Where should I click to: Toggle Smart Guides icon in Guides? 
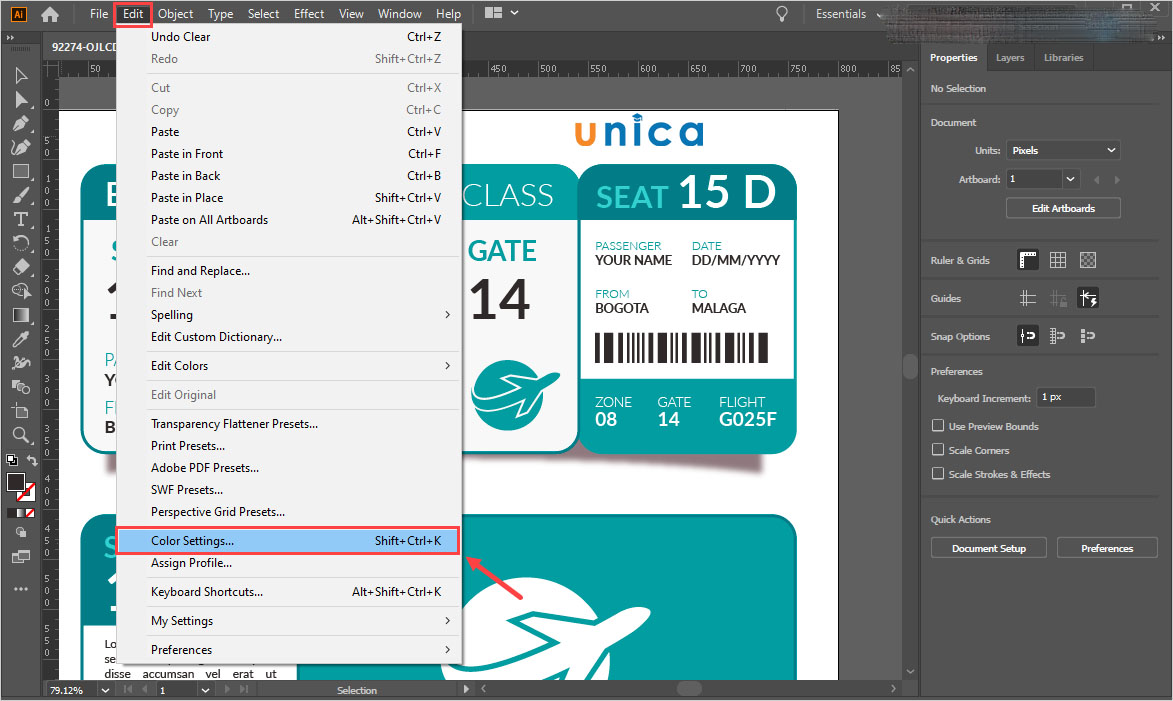pos(1088,298)
